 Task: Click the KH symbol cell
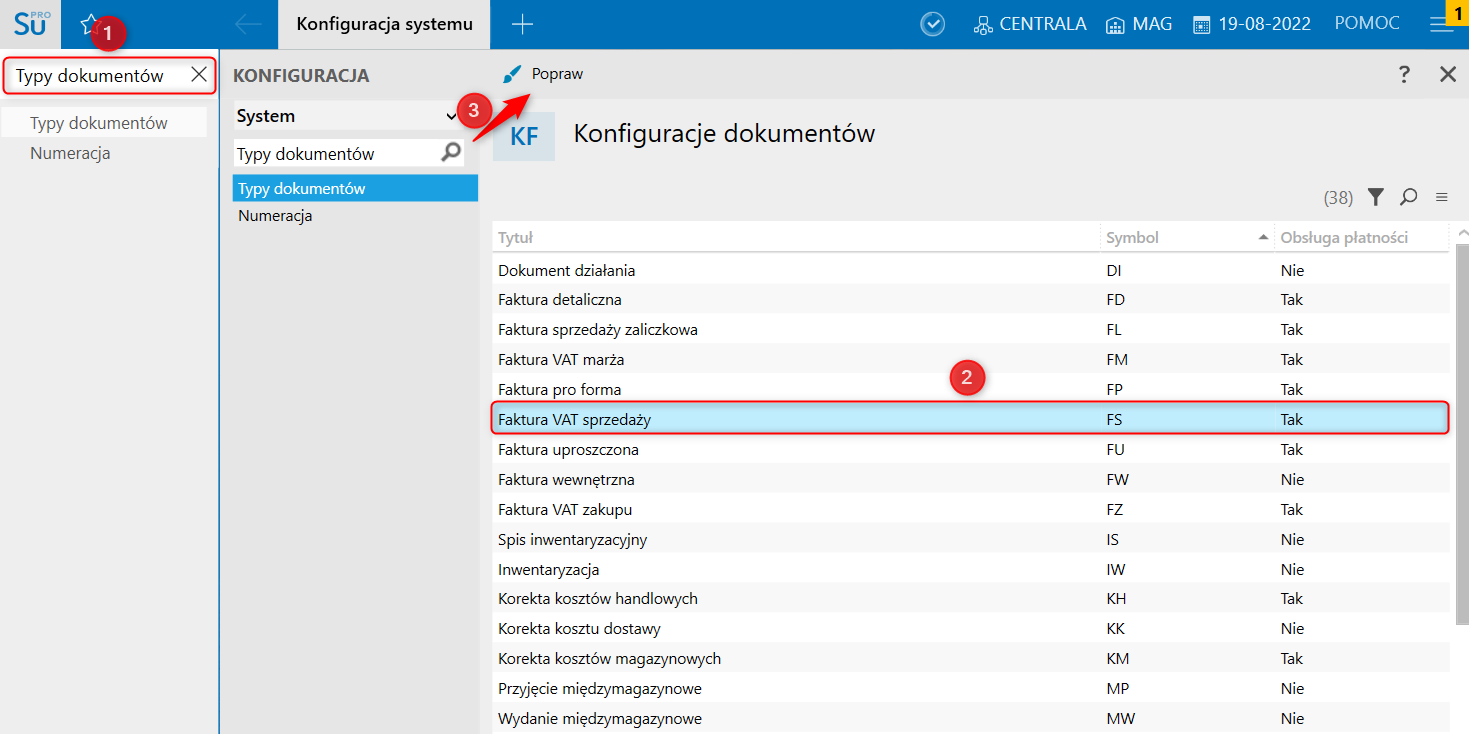1116,598
